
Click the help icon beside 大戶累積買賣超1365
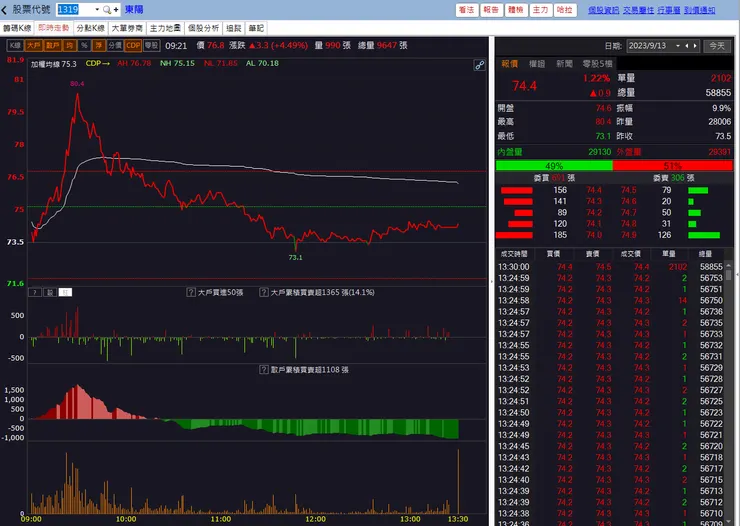[264, 292]
